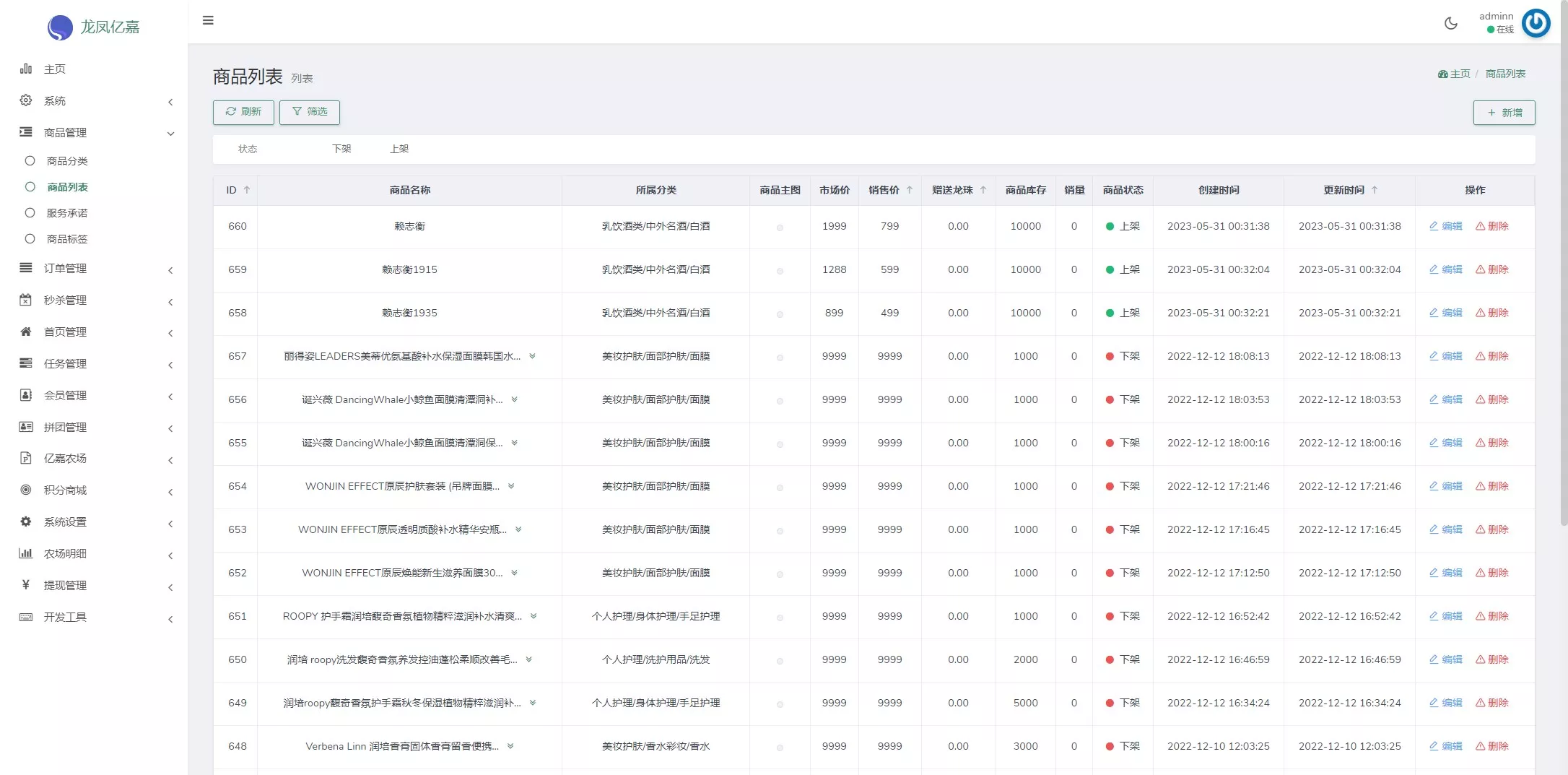Click the edit icon for product 660
This screenshot has width=1568, height=775.
(1445, 226)
